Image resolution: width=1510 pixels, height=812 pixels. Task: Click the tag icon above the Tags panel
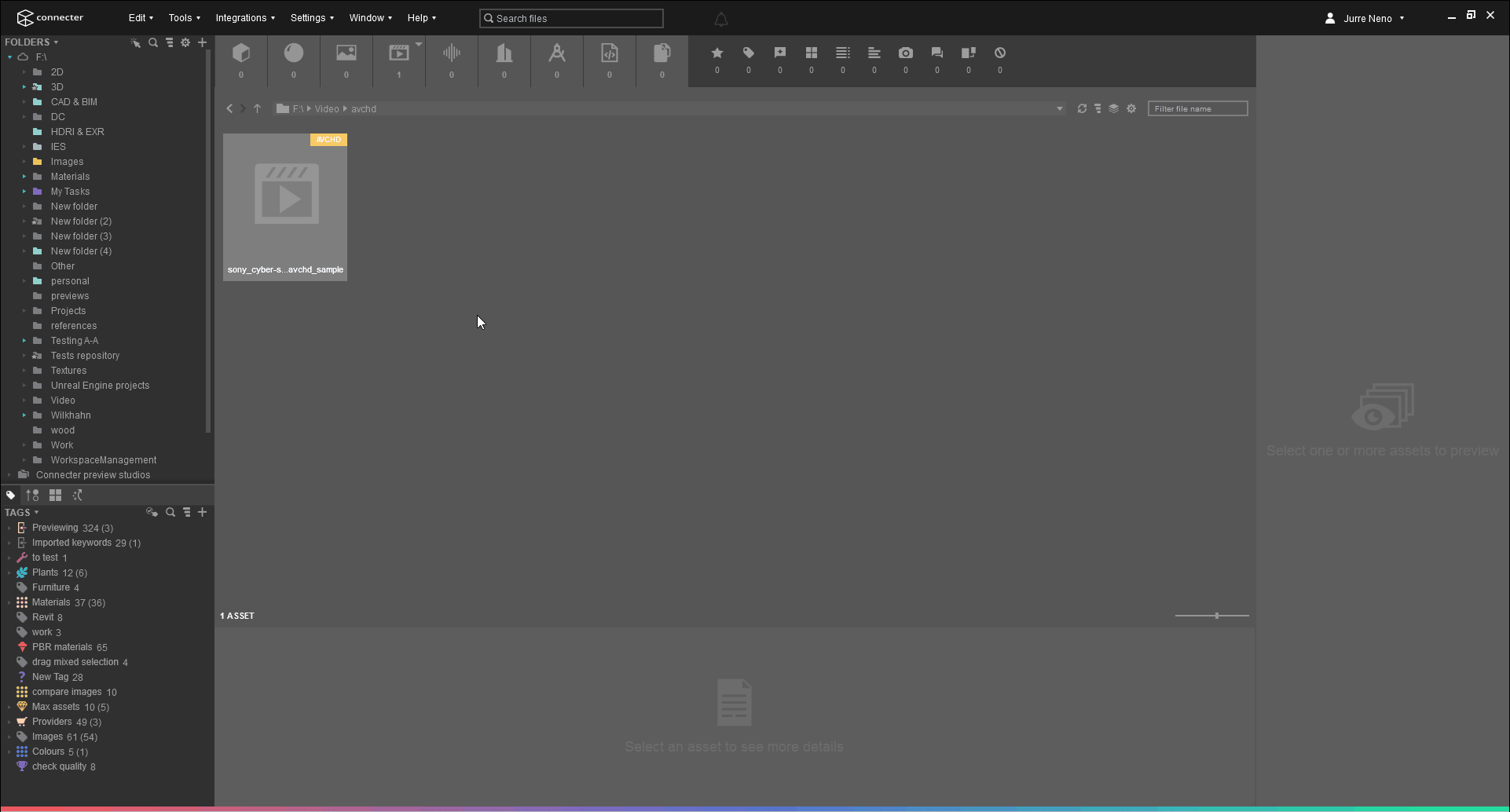[x=10, y=495]
